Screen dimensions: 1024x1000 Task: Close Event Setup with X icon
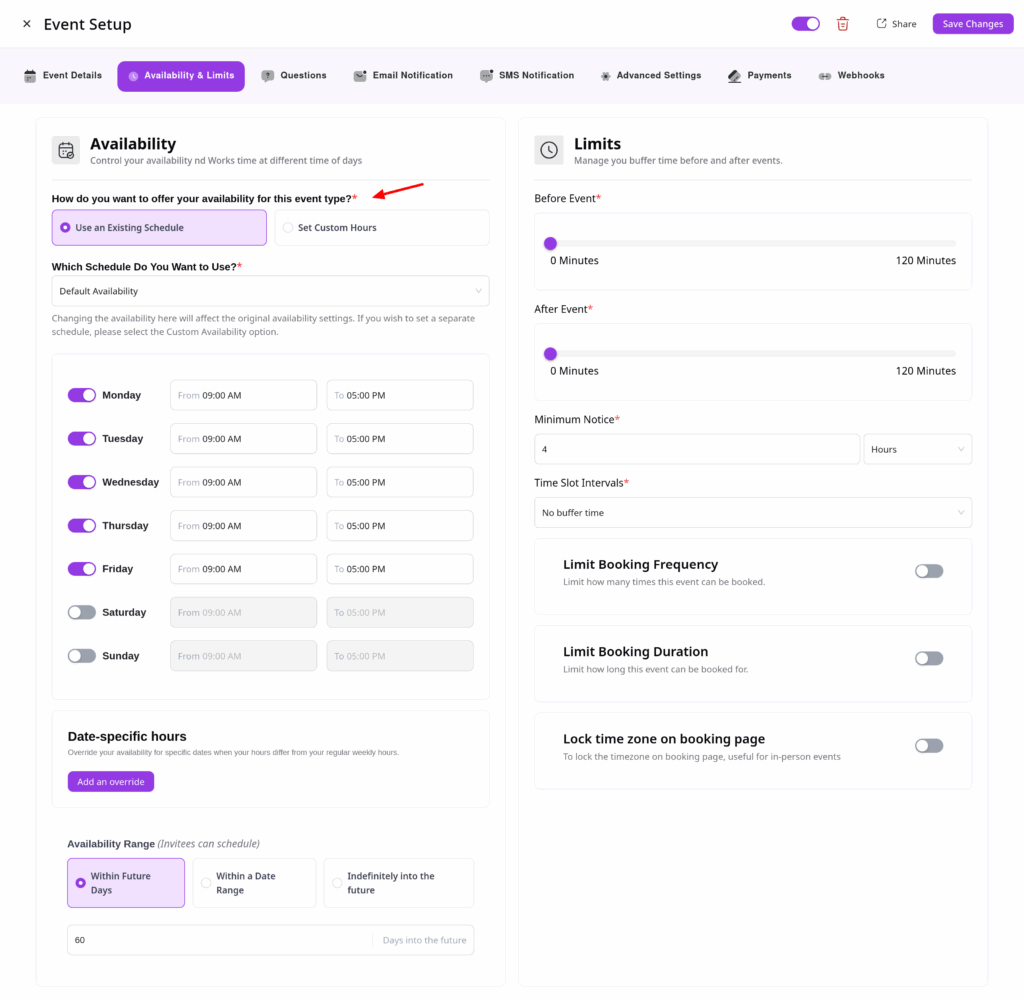pyautogui.click(x=27, y=24)
